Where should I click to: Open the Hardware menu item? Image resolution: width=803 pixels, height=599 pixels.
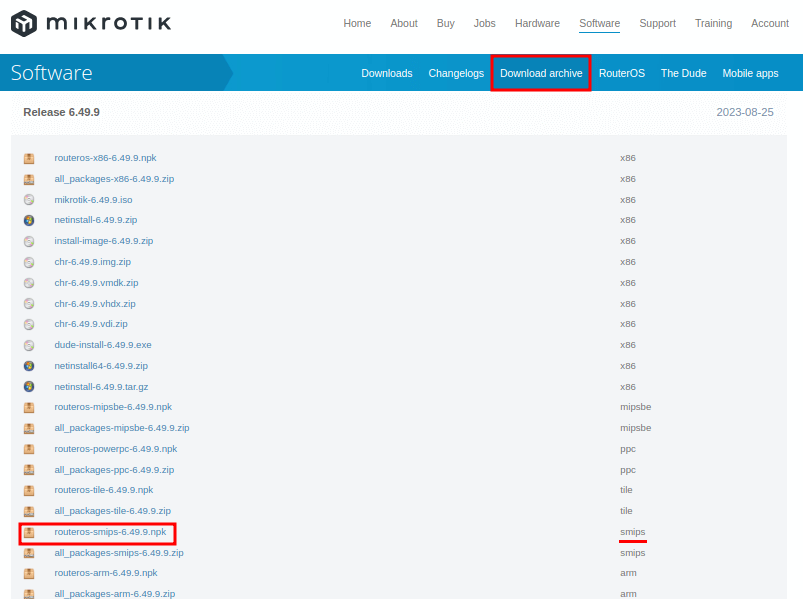point(537,23)
